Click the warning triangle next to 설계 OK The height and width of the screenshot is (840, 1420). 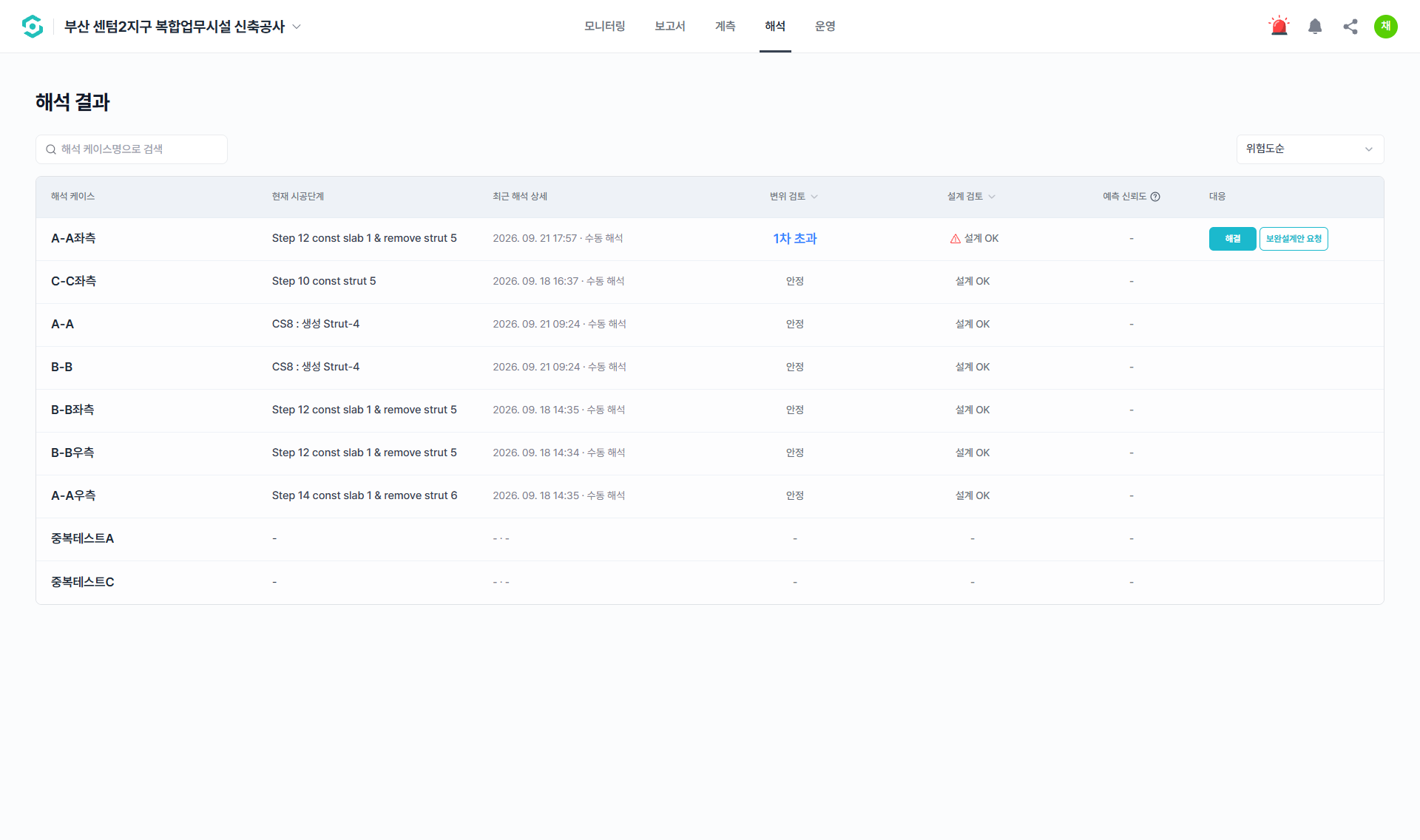956,239
